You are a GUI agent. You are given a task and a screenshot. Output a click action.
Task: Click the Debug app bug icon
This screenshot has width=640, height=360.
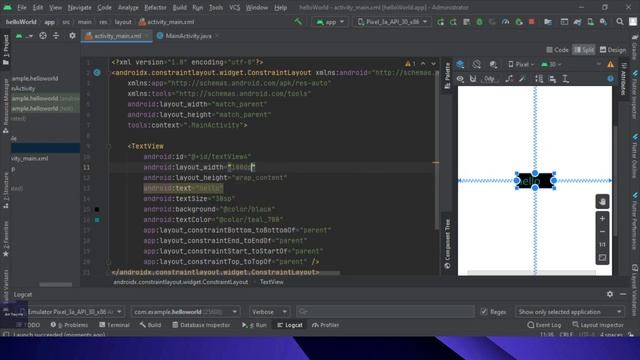479,22
